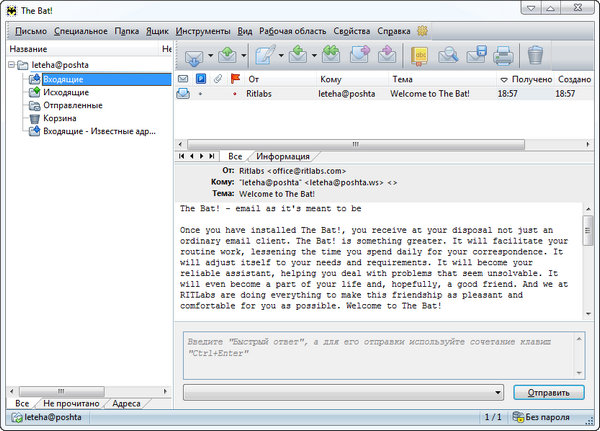Click the Forward message toolbar icon
The height and width of the screenshot is (431, 600).
pyautogui.click(x=359, y=56)
